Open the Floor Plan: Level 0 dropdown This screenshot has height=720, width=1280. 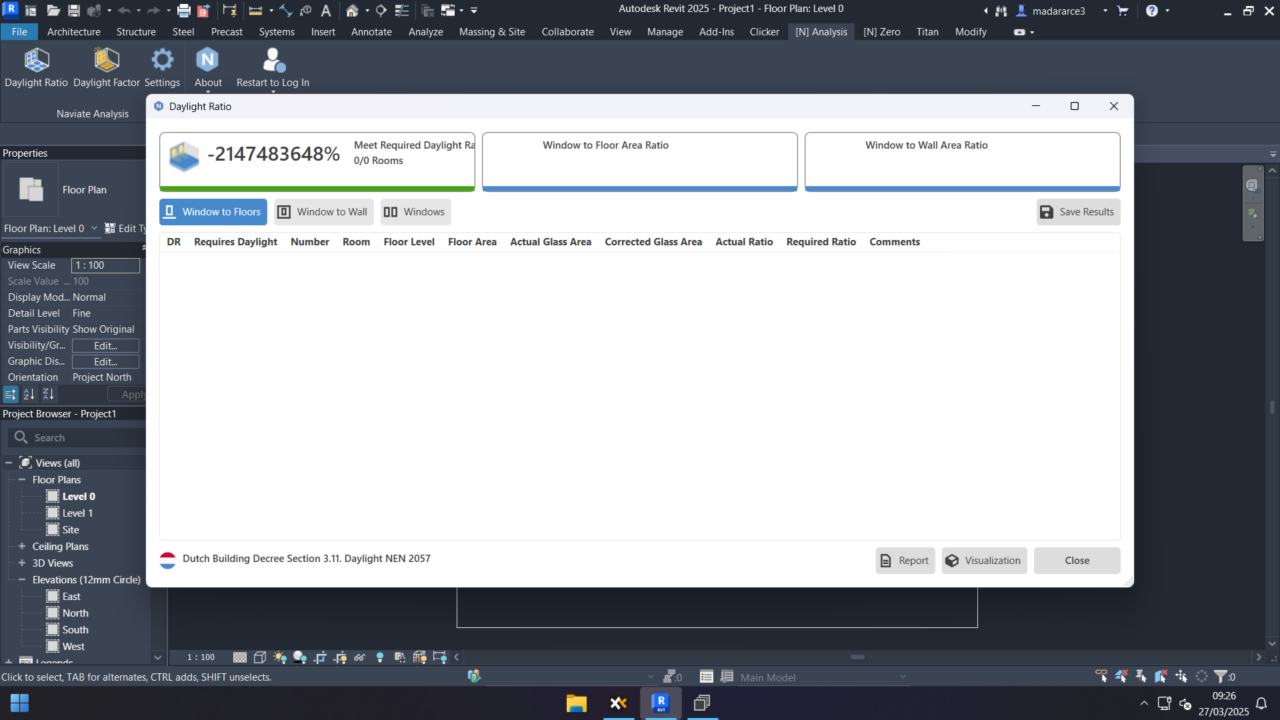(x=94, y=229)
